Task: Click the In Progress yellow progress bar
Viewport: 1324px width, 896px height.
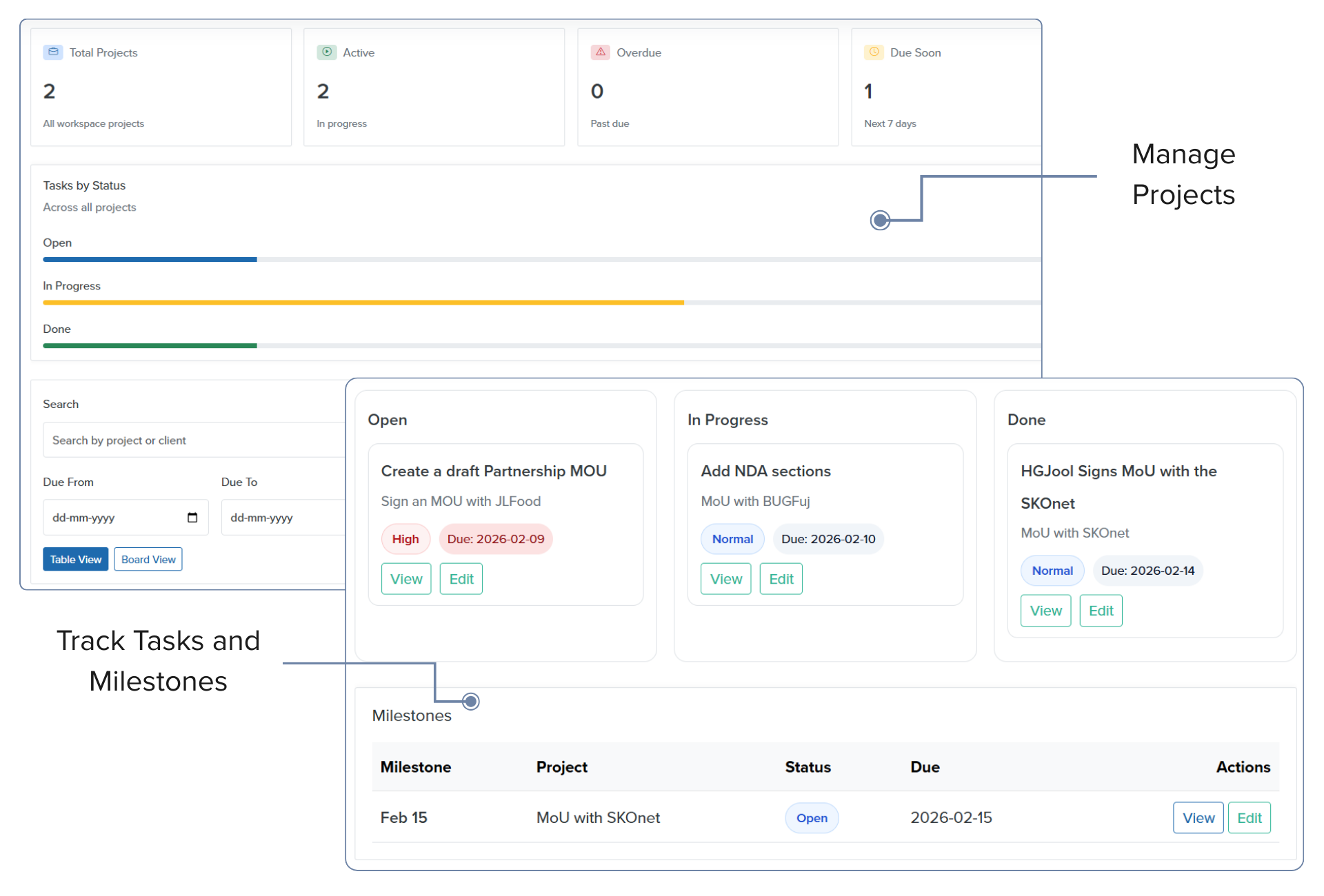Action: click(x=363, y=303)
